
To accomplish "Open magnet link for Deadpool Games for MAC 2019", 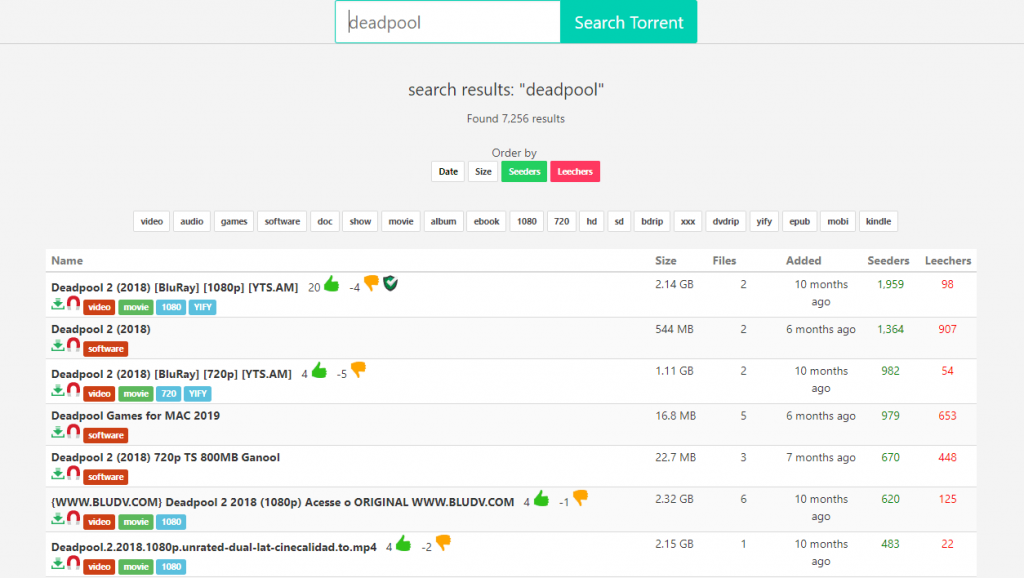I will coord(70,432).
